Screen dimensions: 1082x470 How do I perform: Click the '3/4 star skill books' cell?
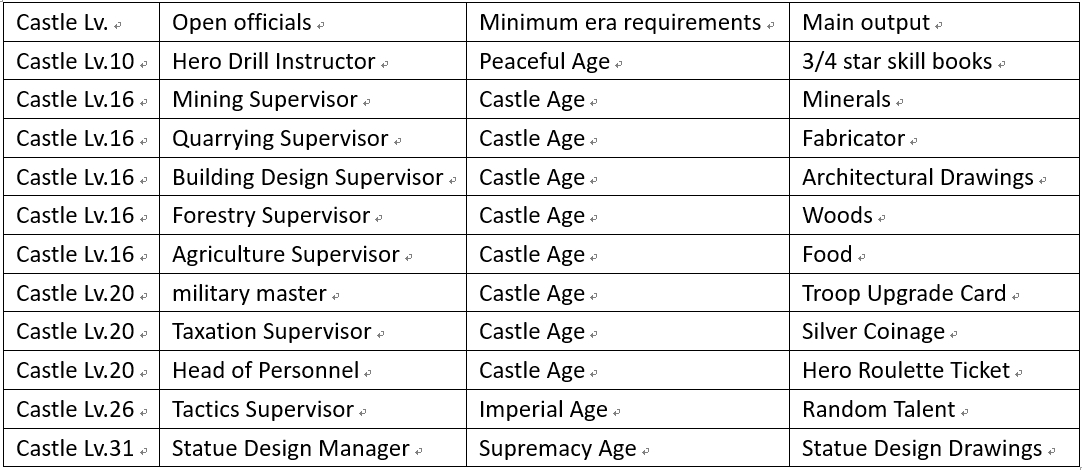[897, 62]
